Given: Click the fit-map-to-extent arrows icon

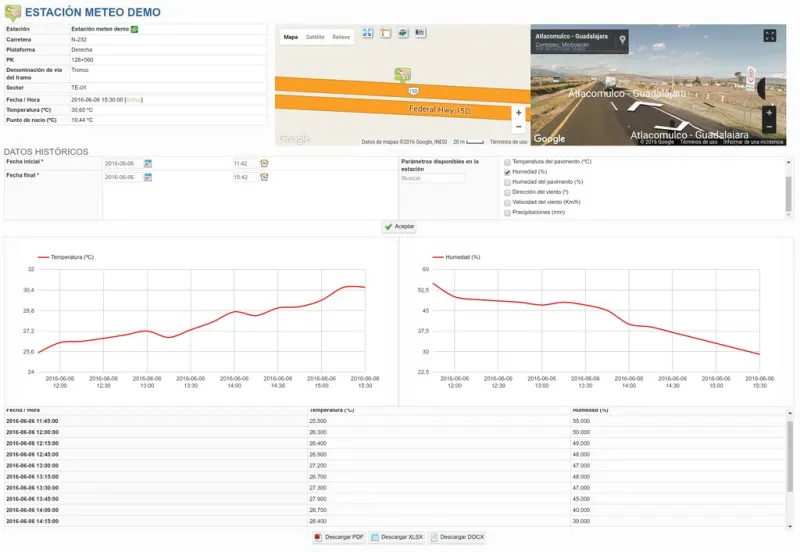Looking at the screenshot, I should [x=368, y=33].
